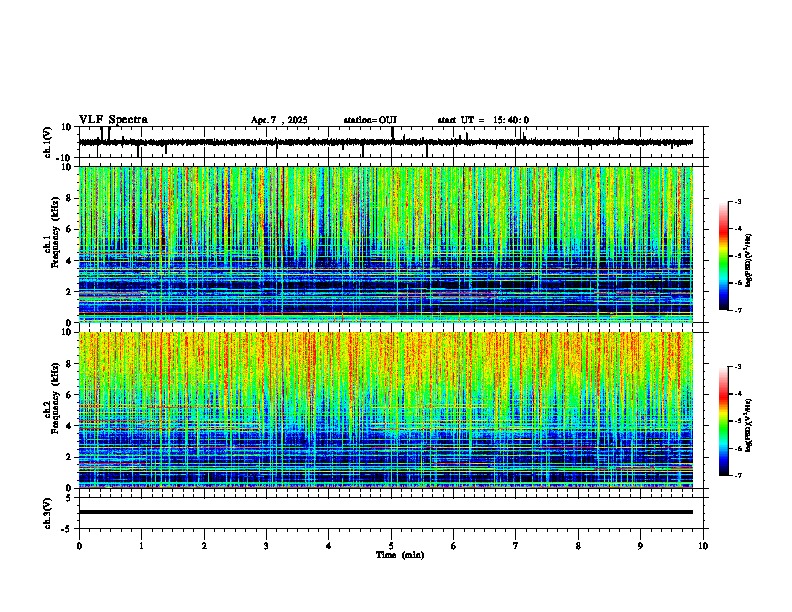Viewport: 792px width, 612px height.
Task: Click the "station=OUI" label
Action: pyautogui.click(x=370, y=120)
